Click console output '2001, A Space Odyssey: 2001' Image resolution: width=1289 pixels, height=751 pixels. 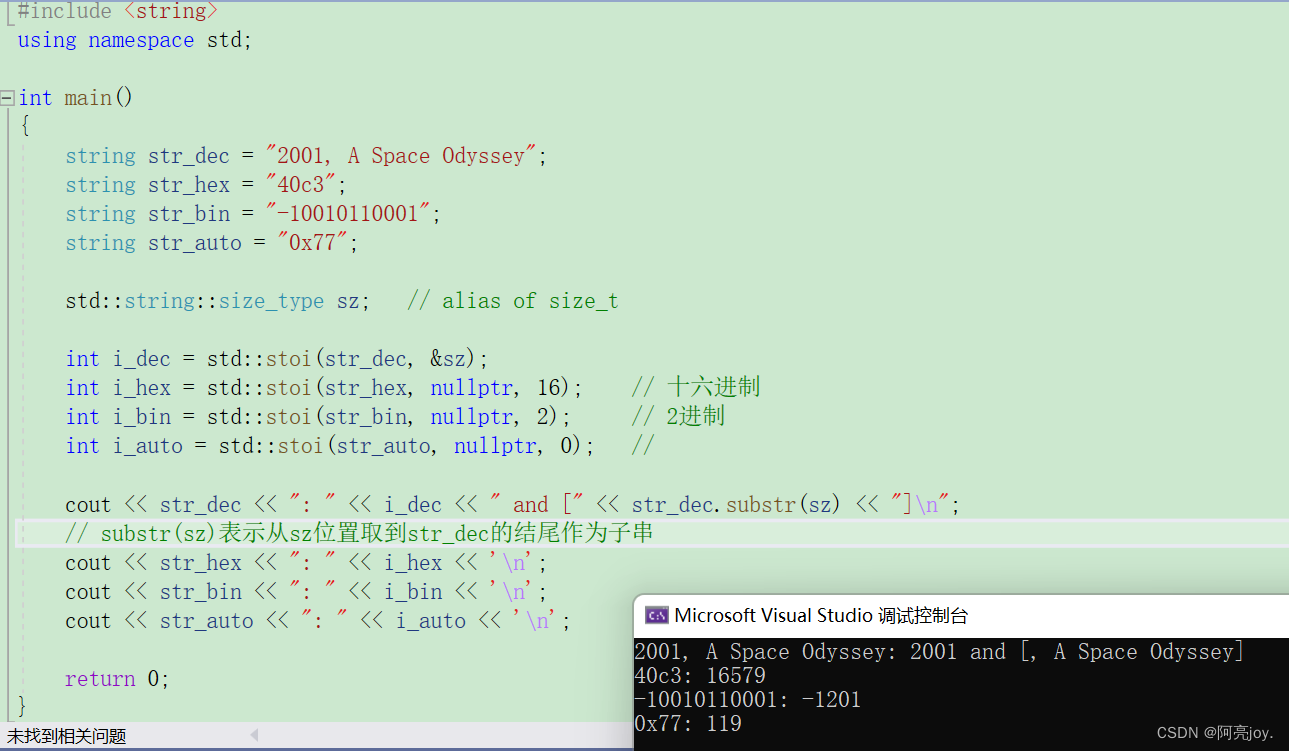(x=796, y=652)
